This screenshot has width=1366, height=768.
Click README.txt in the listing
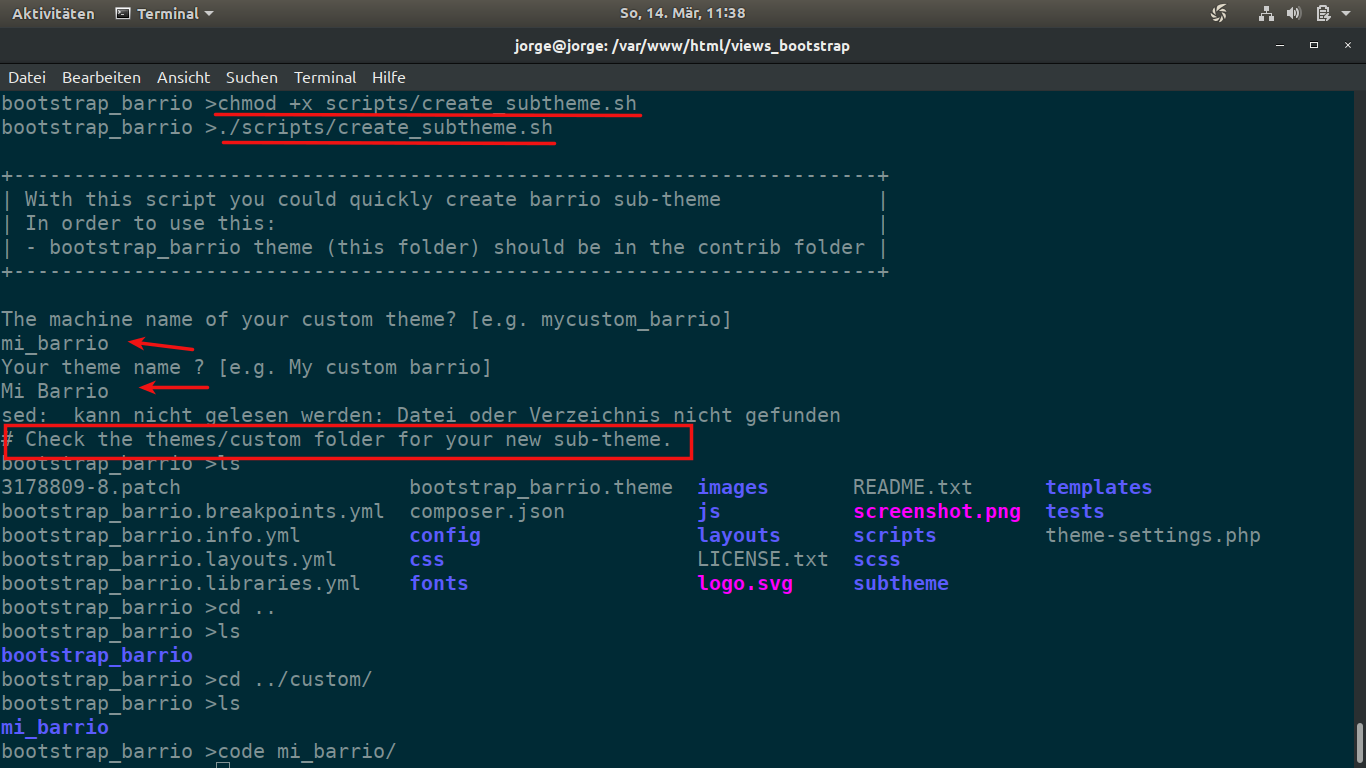point(913,487)
